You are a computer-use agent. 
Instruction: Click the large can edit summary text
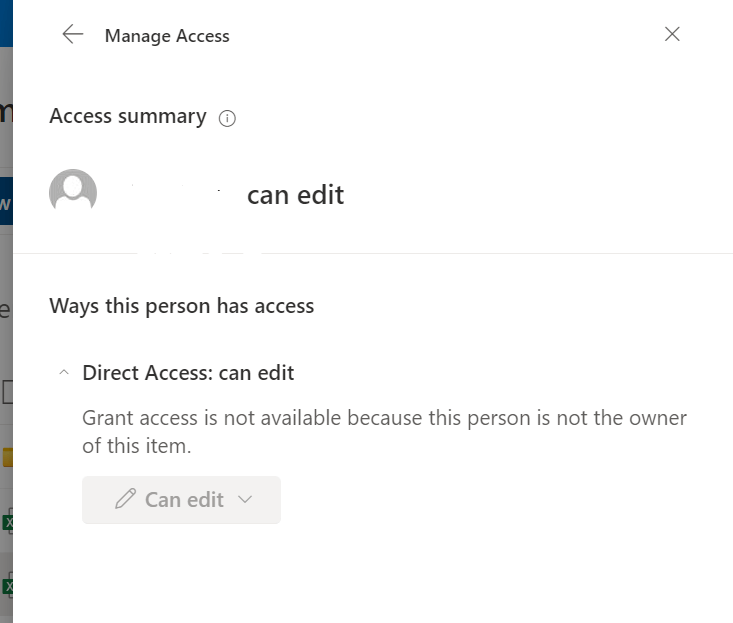click(295, 195)
